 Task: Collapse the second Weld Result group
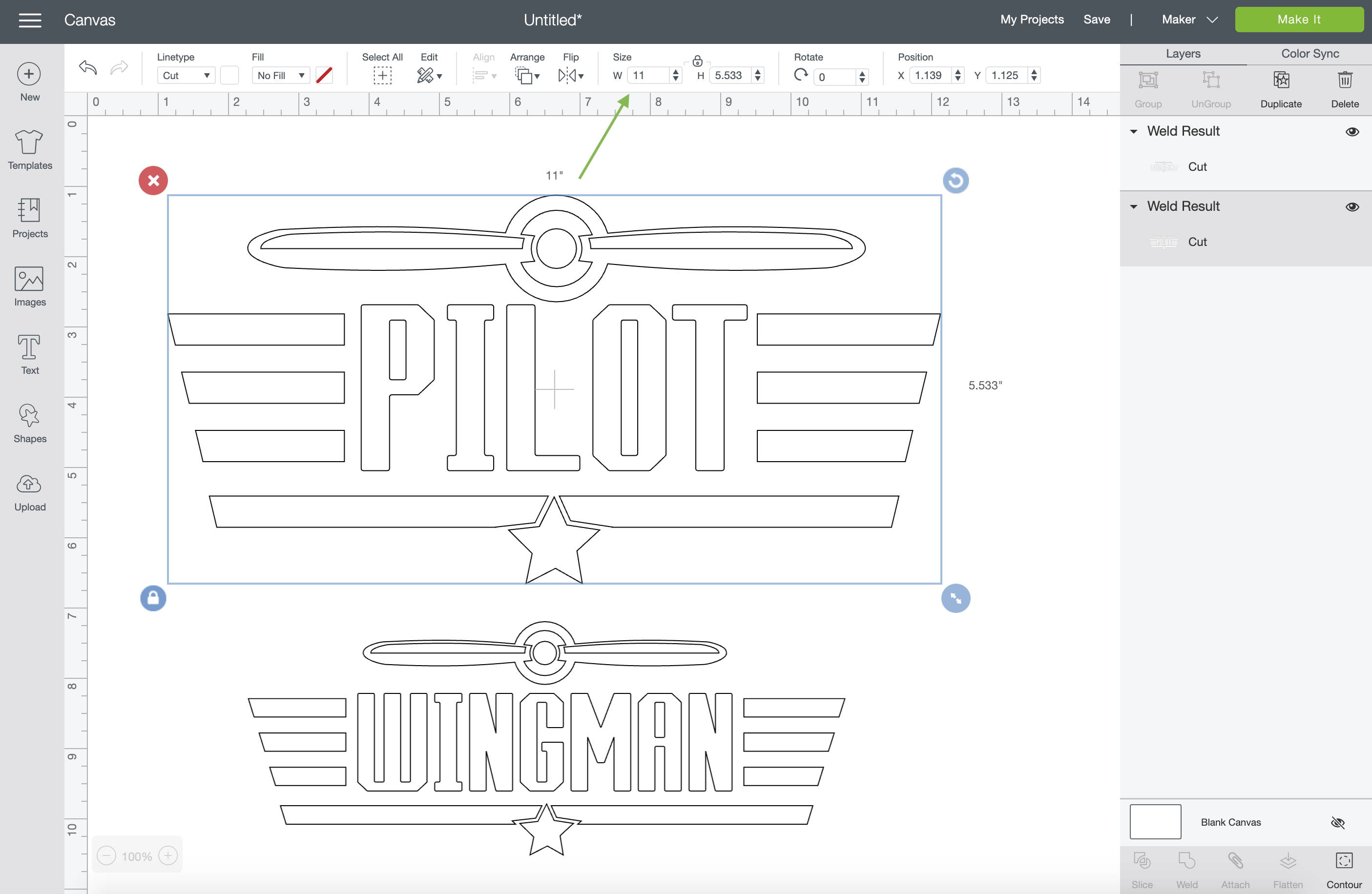pyautogui.click(x=1133, y=207)
